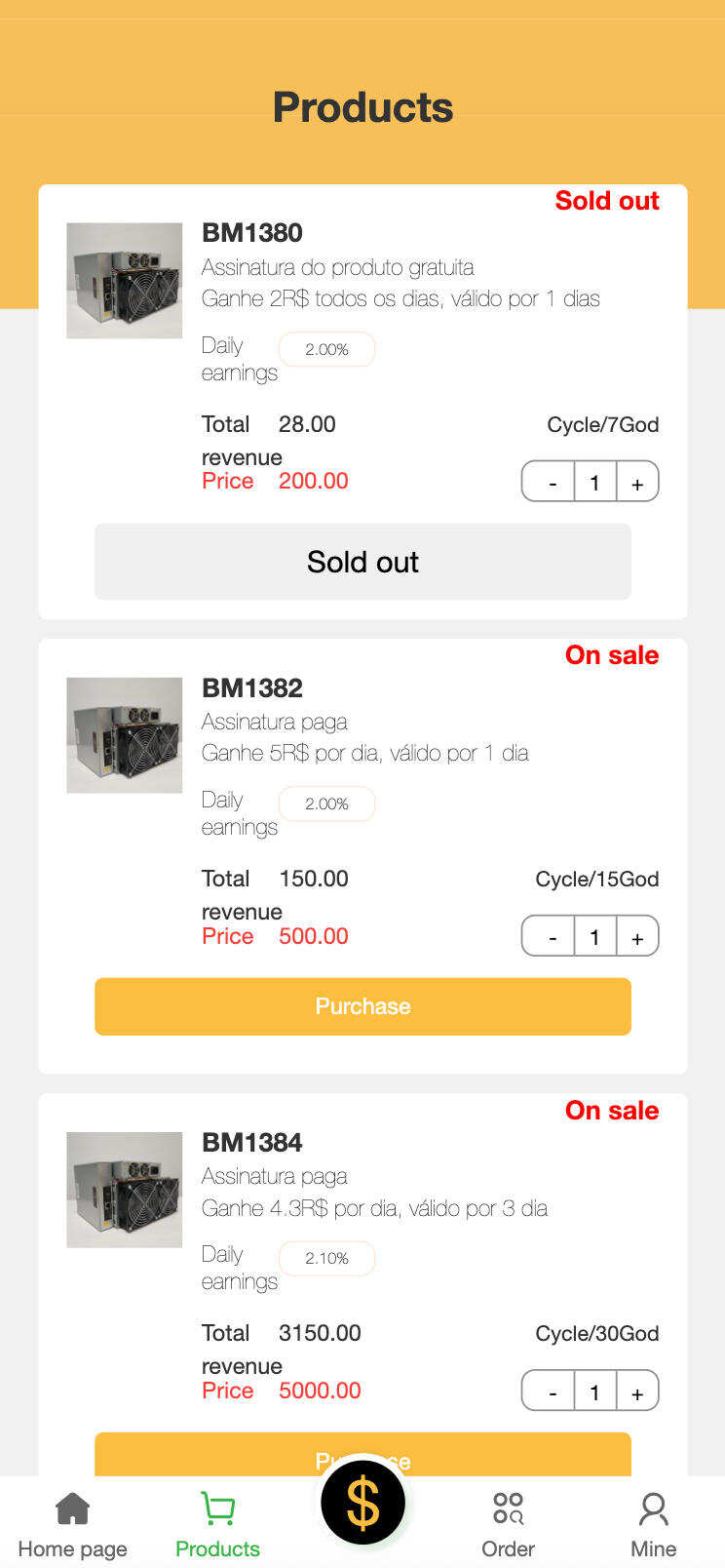Purchase the BM1382 product
The width and height of the screenshot is (725, 1568).
[x=362, y=1006]
